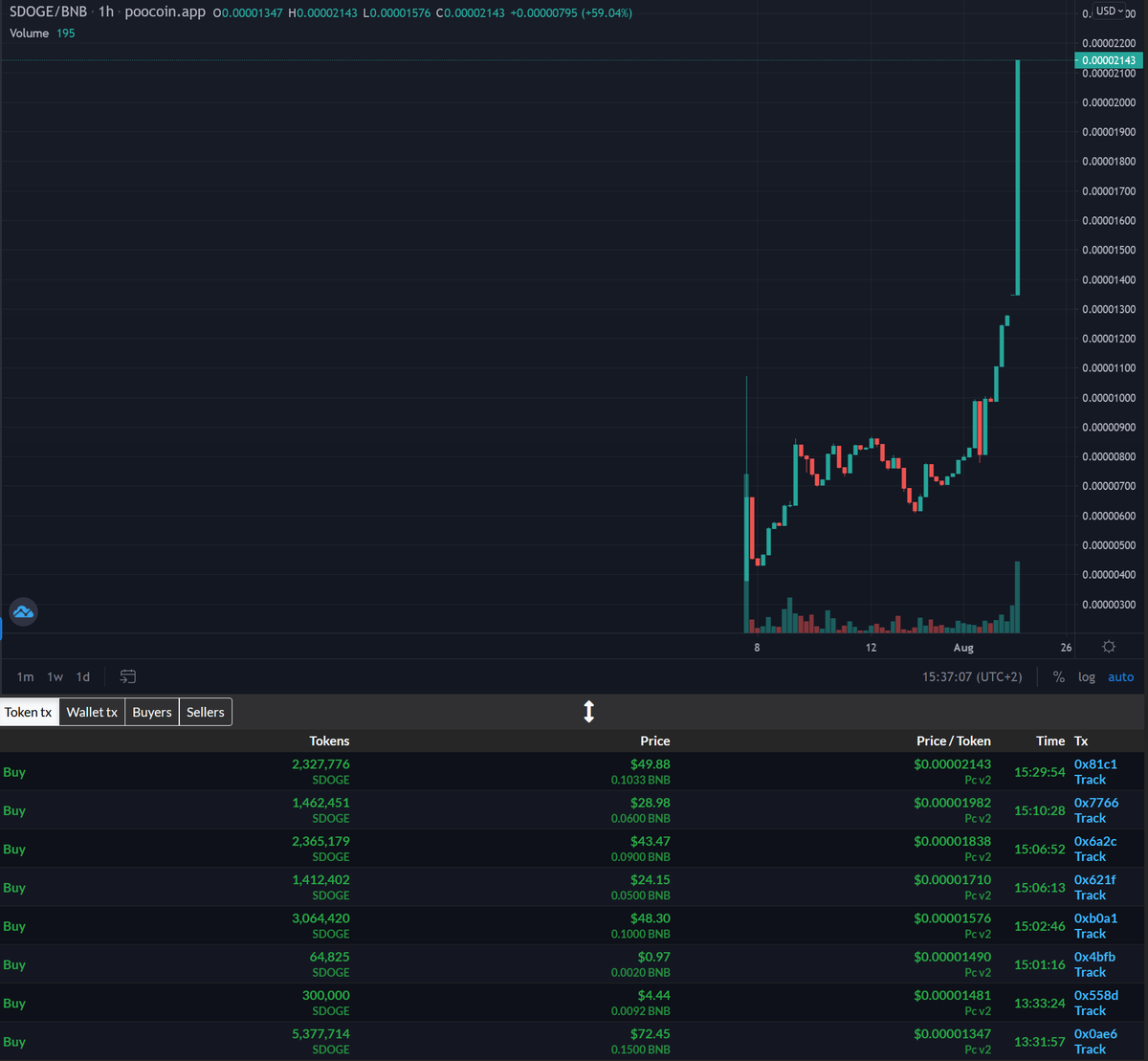
Task: Click the Price / Token column header
Action: point(953,740)
